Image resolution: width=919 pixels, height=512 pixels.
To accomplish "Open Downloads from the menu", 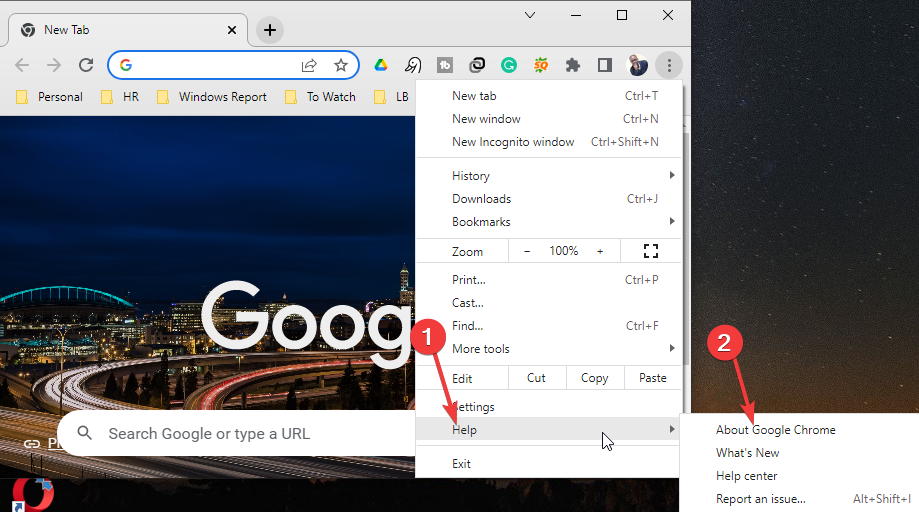I will point(549,199).
